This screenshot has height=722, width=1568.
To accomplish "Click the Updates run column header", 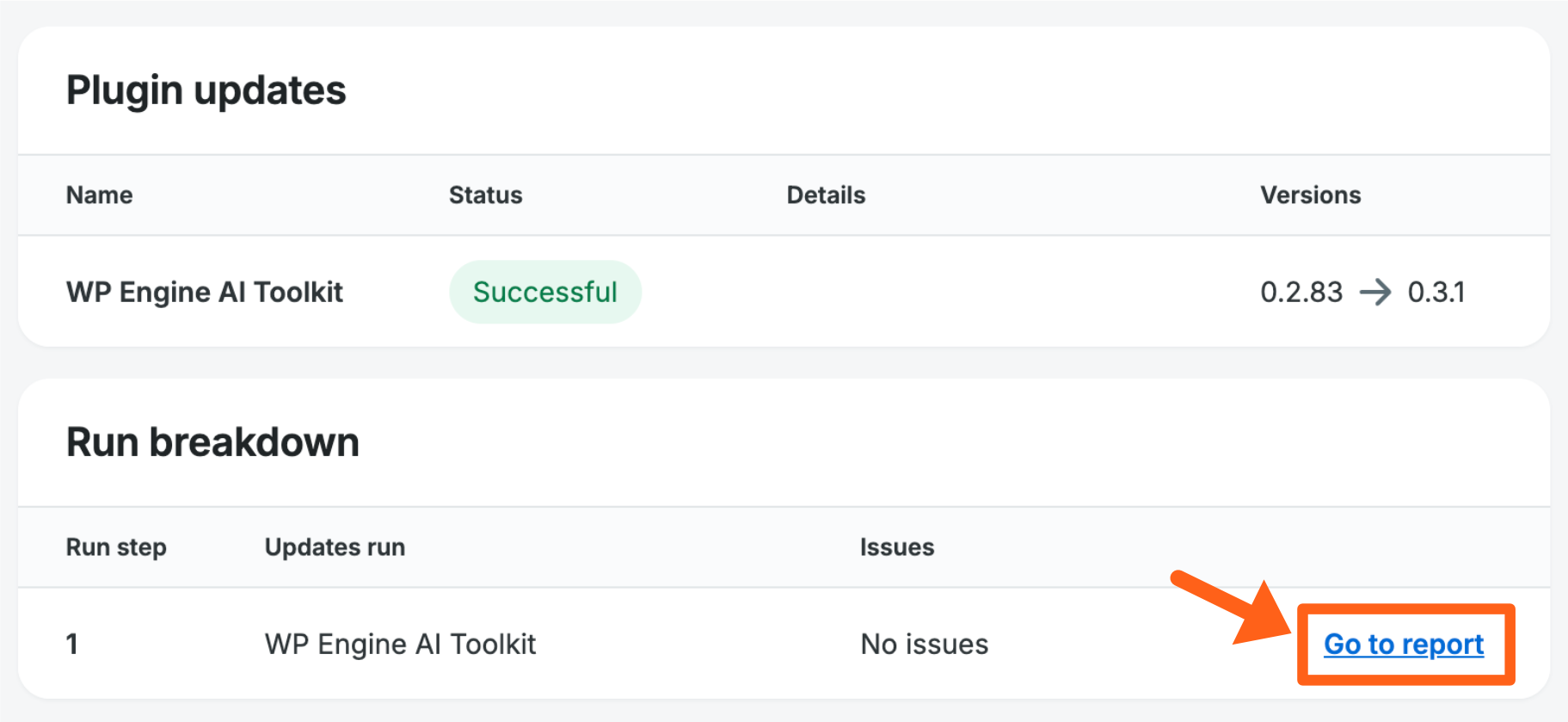I will coord(335,547).
